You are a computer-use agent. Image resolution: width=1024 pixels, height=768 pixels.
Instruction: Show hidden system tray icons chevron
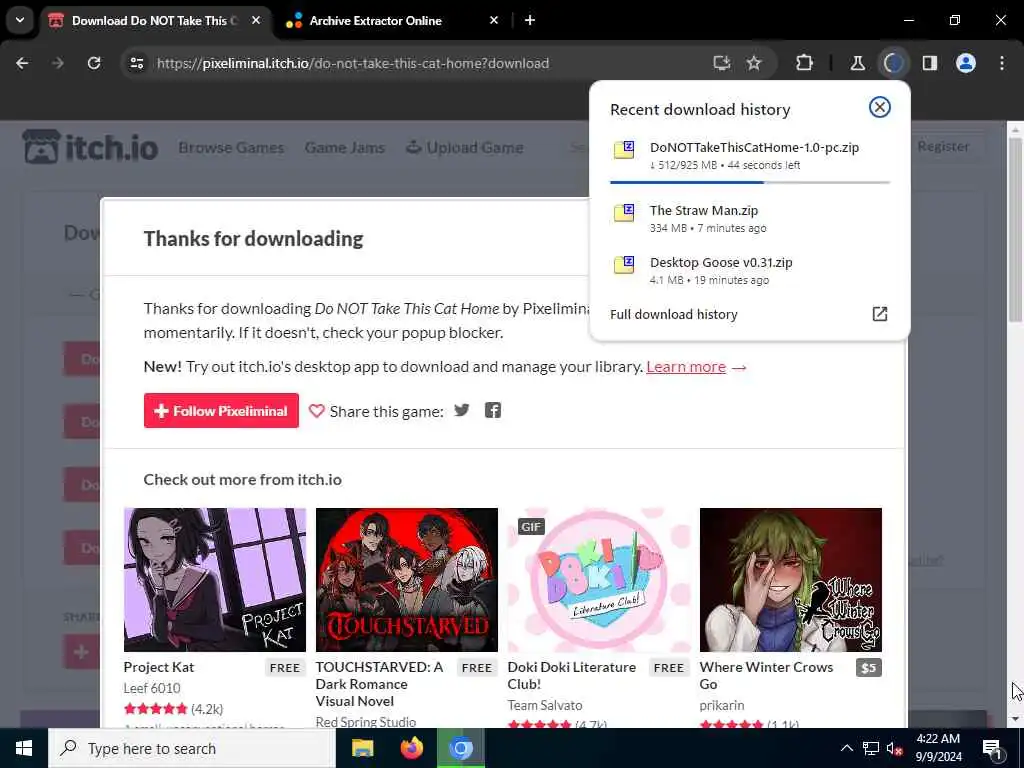tap(846, 748)
